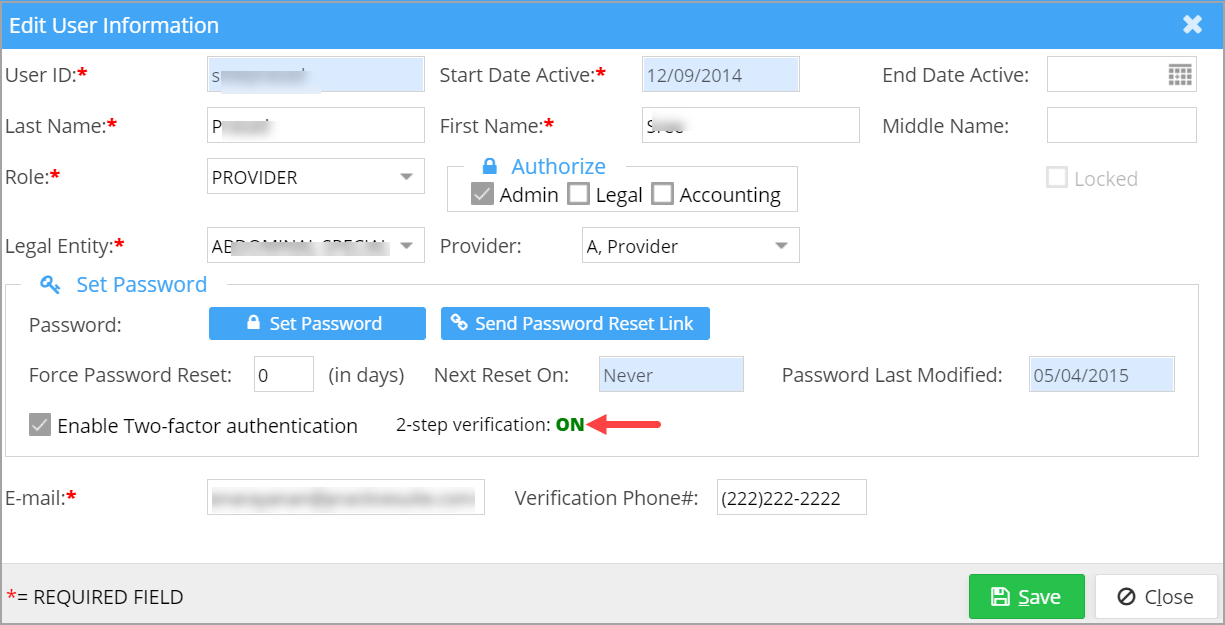This screenshot has width=1225, height=625.
Task: Check the Accounting authorization checkbox
Action: [662, 195]
